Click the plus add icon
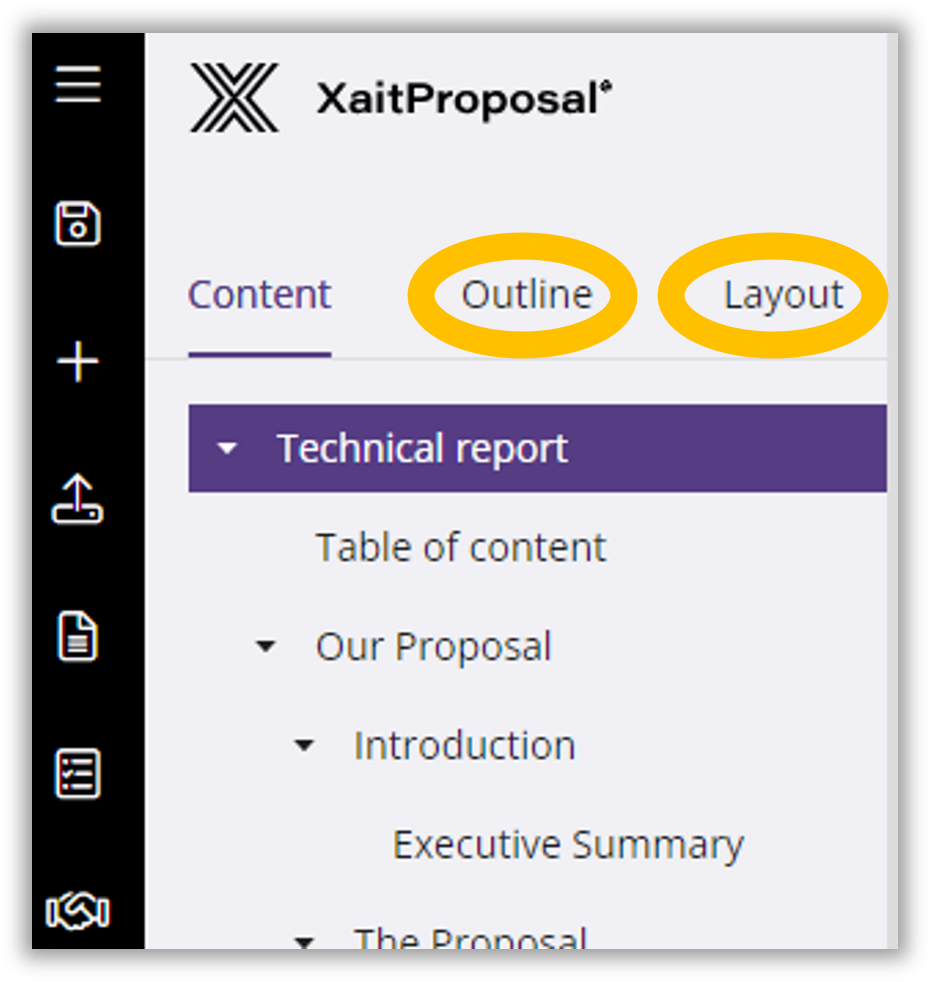Image resolution: width=930 pixels, height=982 pixels. [x=77, y=362]
